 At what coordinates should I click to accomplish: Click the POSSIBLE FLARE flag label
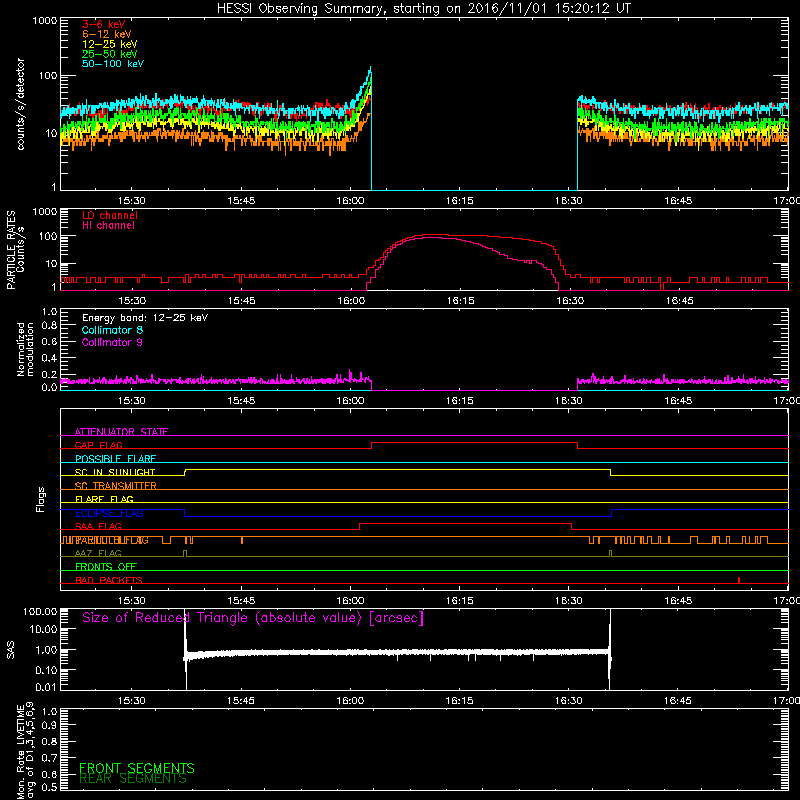point(115,459)
